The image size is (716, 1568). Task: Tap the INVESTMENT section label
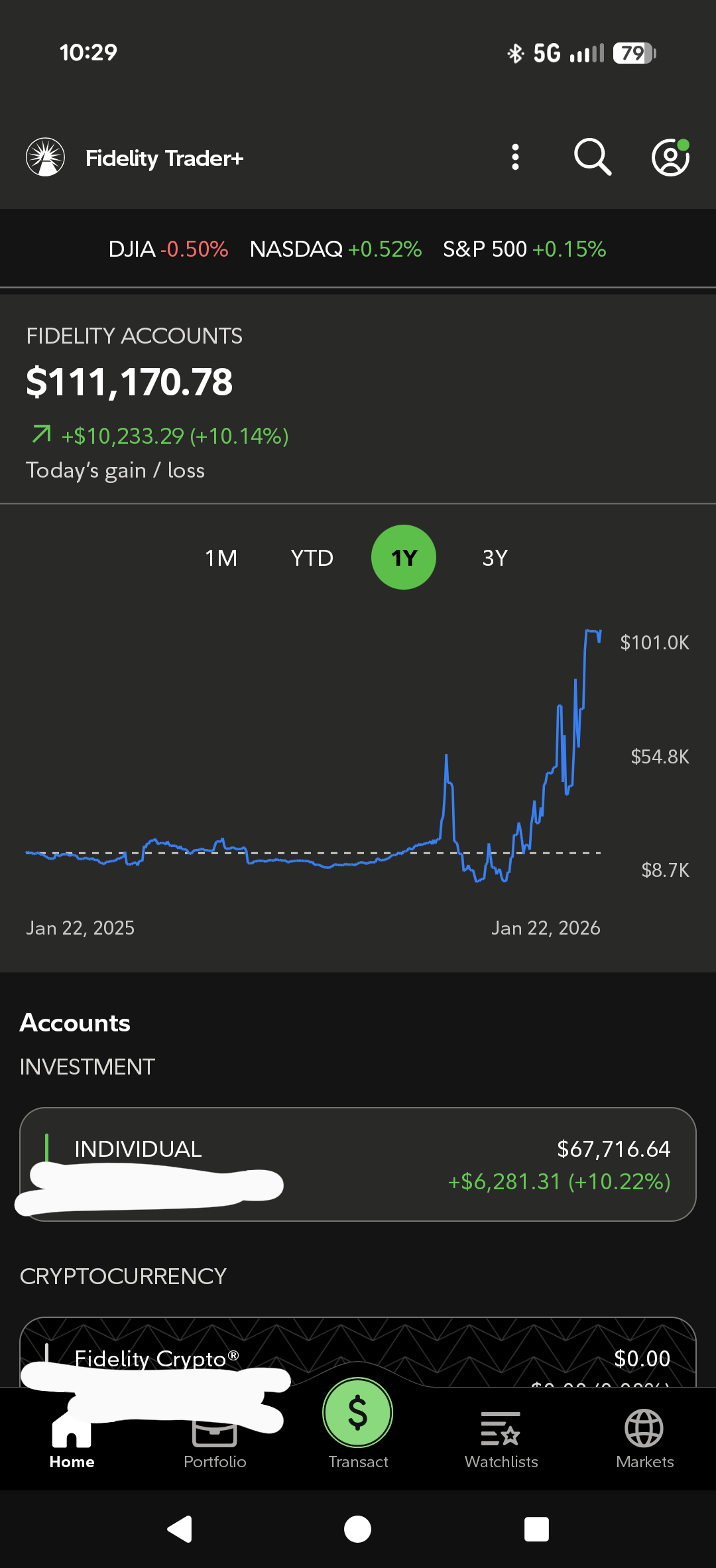[87, 1067]
